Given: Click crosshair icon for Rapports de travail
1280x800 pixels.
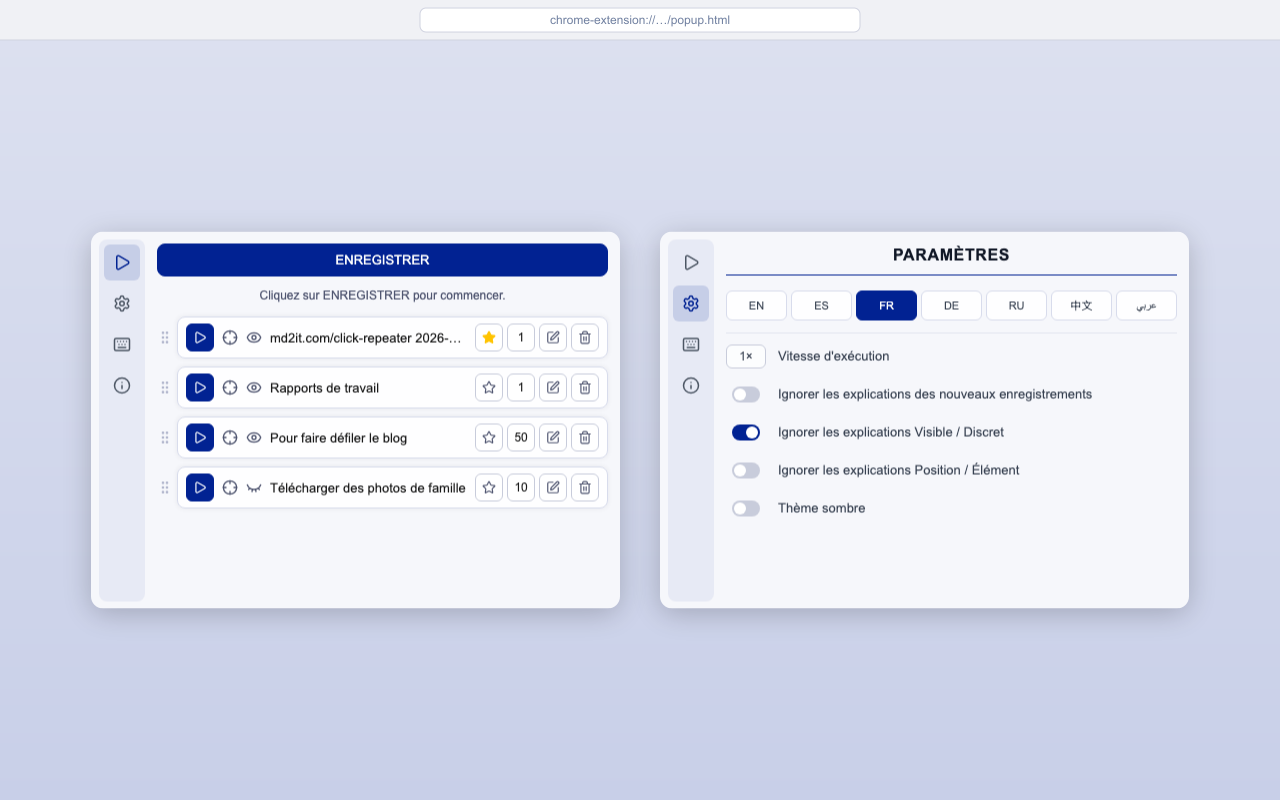Looking at the screenshot, I should 230,388.
